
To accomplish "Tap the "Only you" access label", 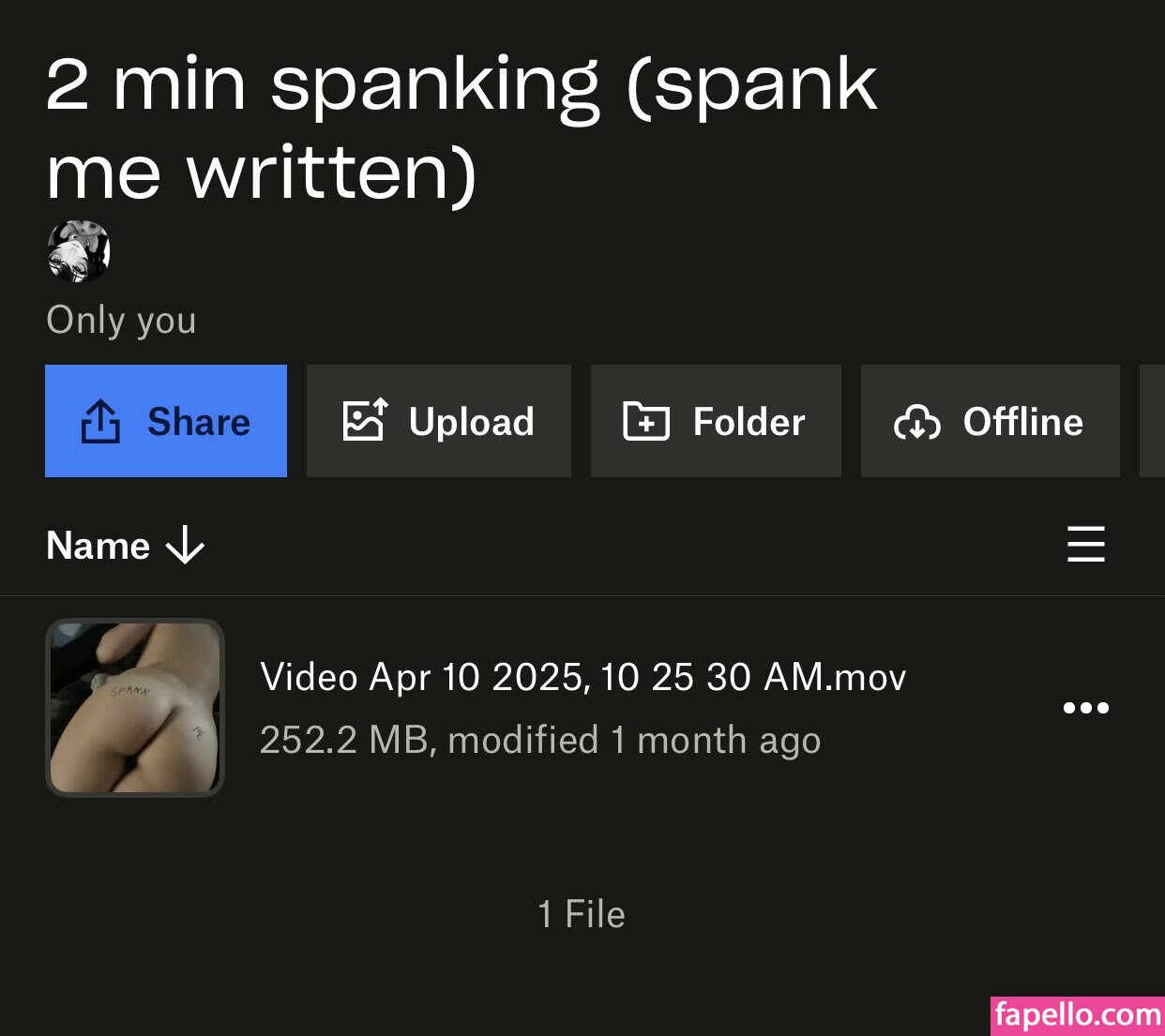I will [121, 321].
